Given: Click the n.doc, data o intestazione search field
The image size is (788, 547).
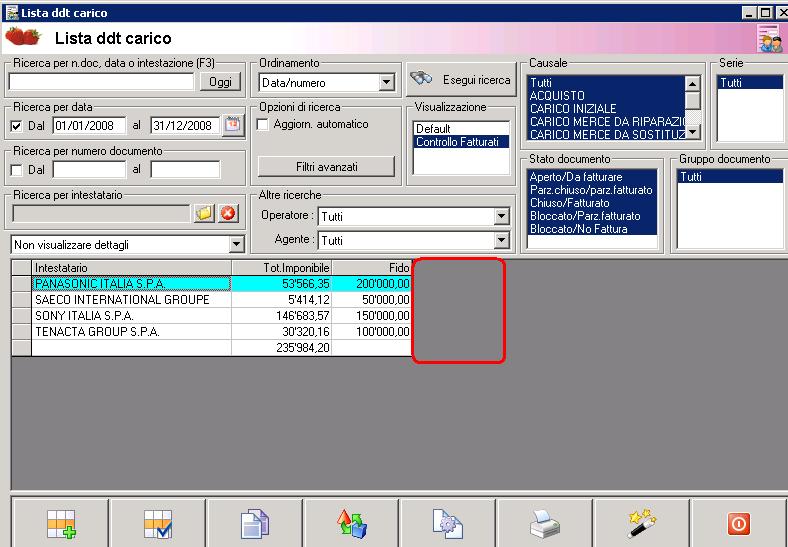Looking at the screenshot, I should click(x=102, y=82).
